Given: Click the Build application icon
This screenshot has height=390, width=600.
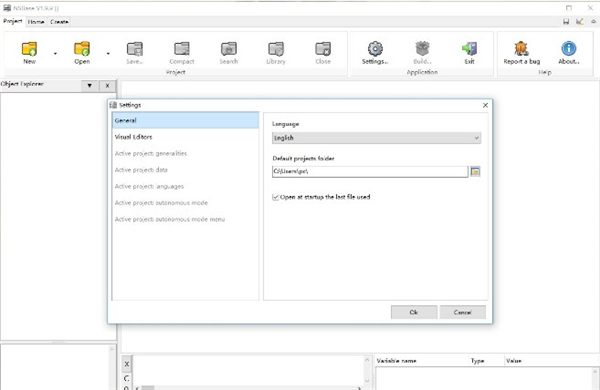Looking at the screenshot, I should click(422, 49).
